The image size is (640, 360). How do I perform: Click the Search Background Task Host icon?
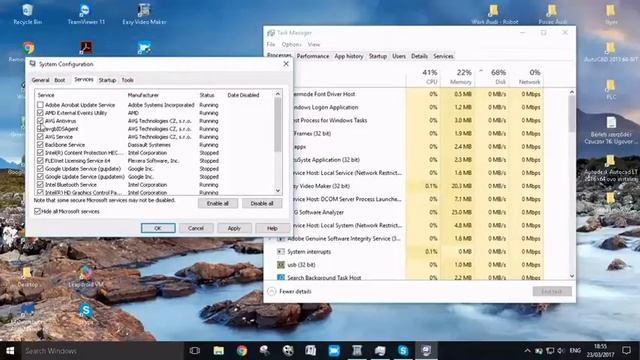coord(280,278)
